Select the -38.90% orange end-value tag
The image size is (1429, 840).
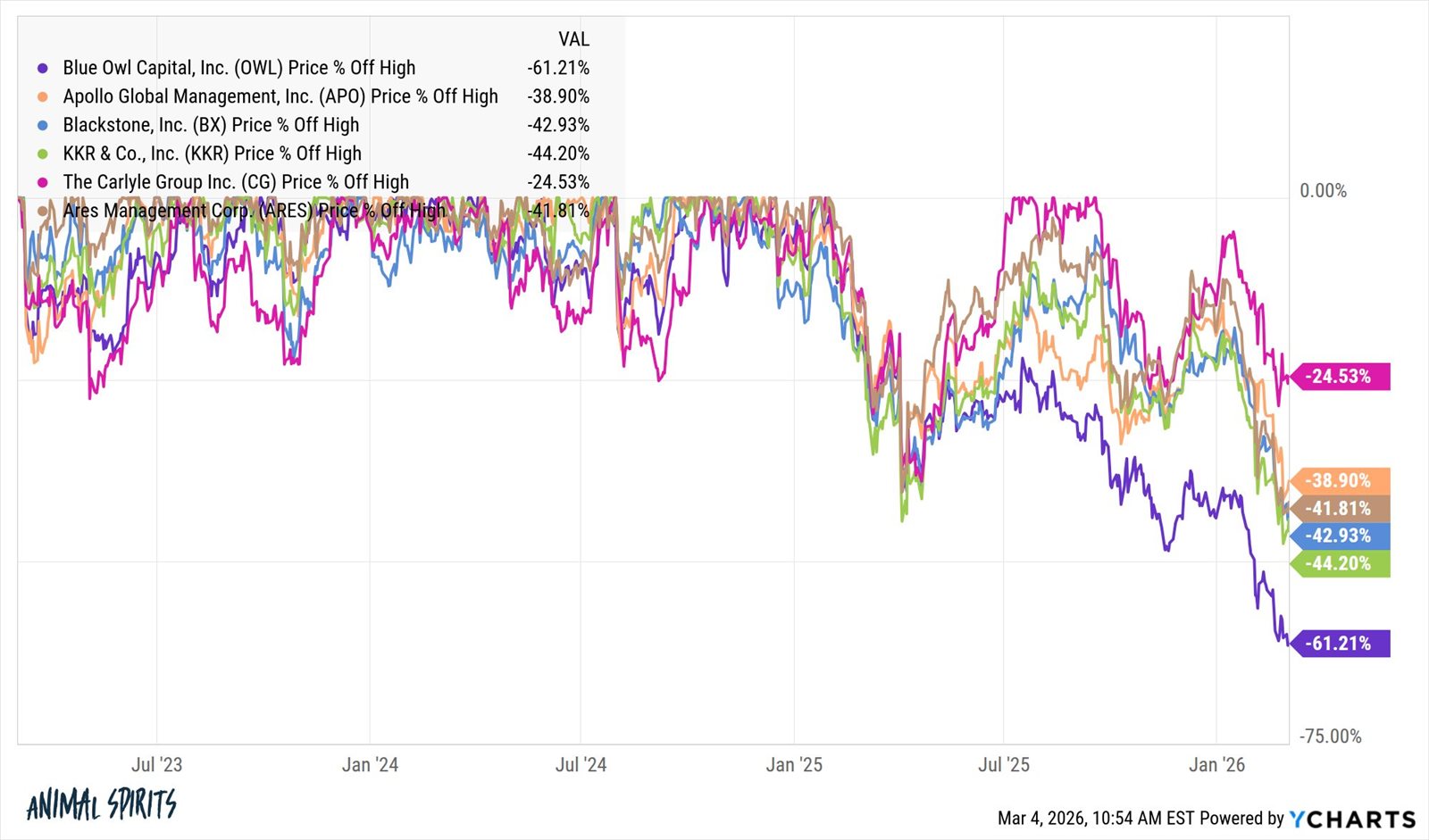[x=1339, y=480]
